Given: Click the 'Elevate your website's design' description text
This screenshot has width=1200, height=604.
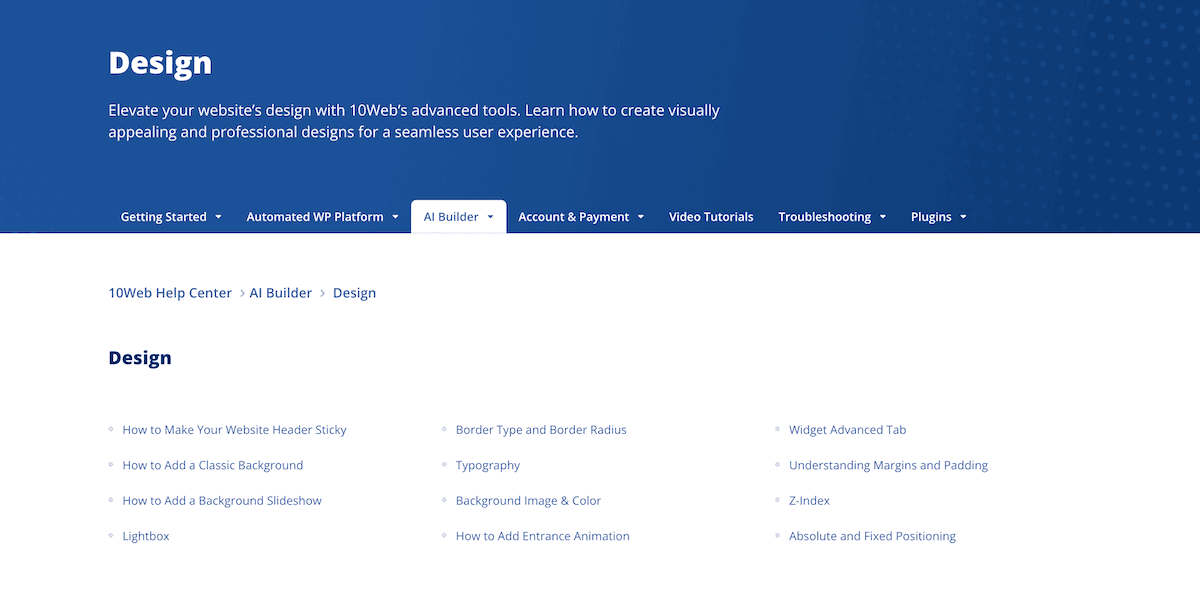Looking at the screenshot, I should coord(414,121).
